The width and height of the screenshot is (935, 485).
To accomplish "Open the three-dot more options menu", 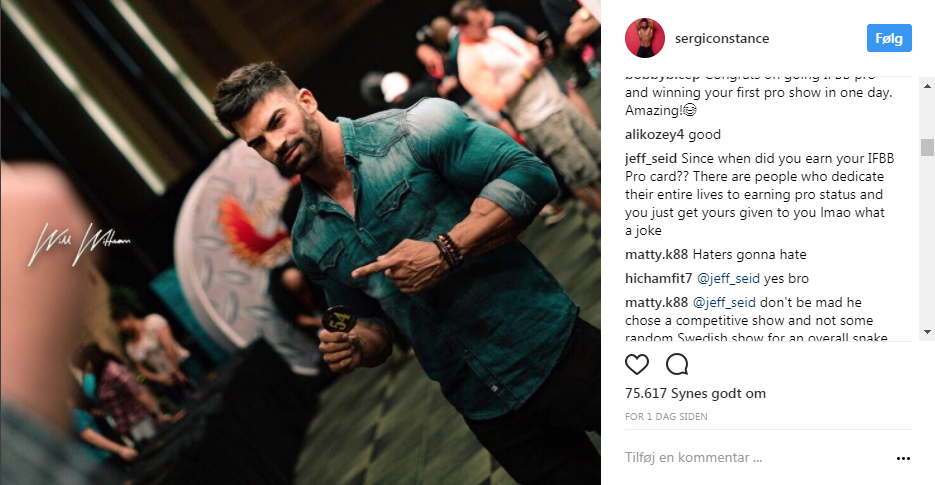I will [903, 458].
